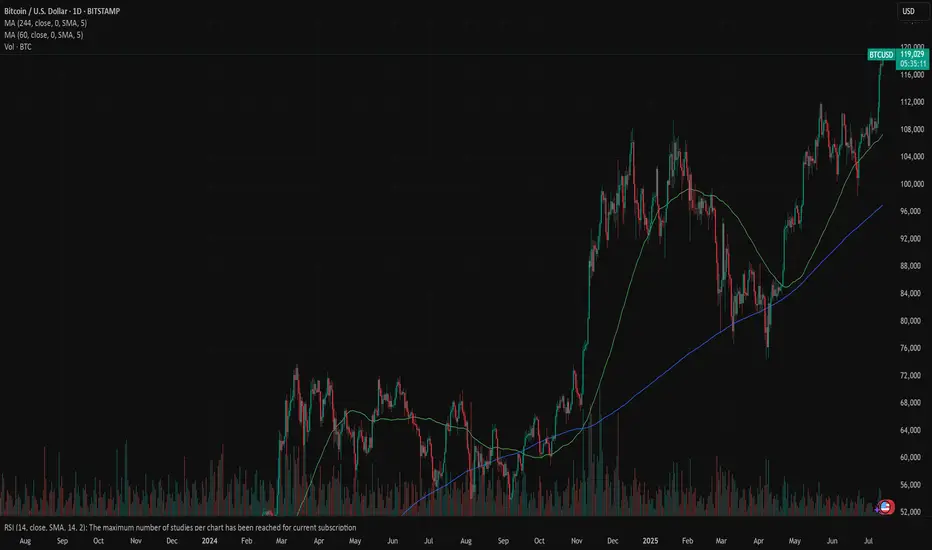
Task: Click the 80,000 price axis label
Action: coord(912,321)
